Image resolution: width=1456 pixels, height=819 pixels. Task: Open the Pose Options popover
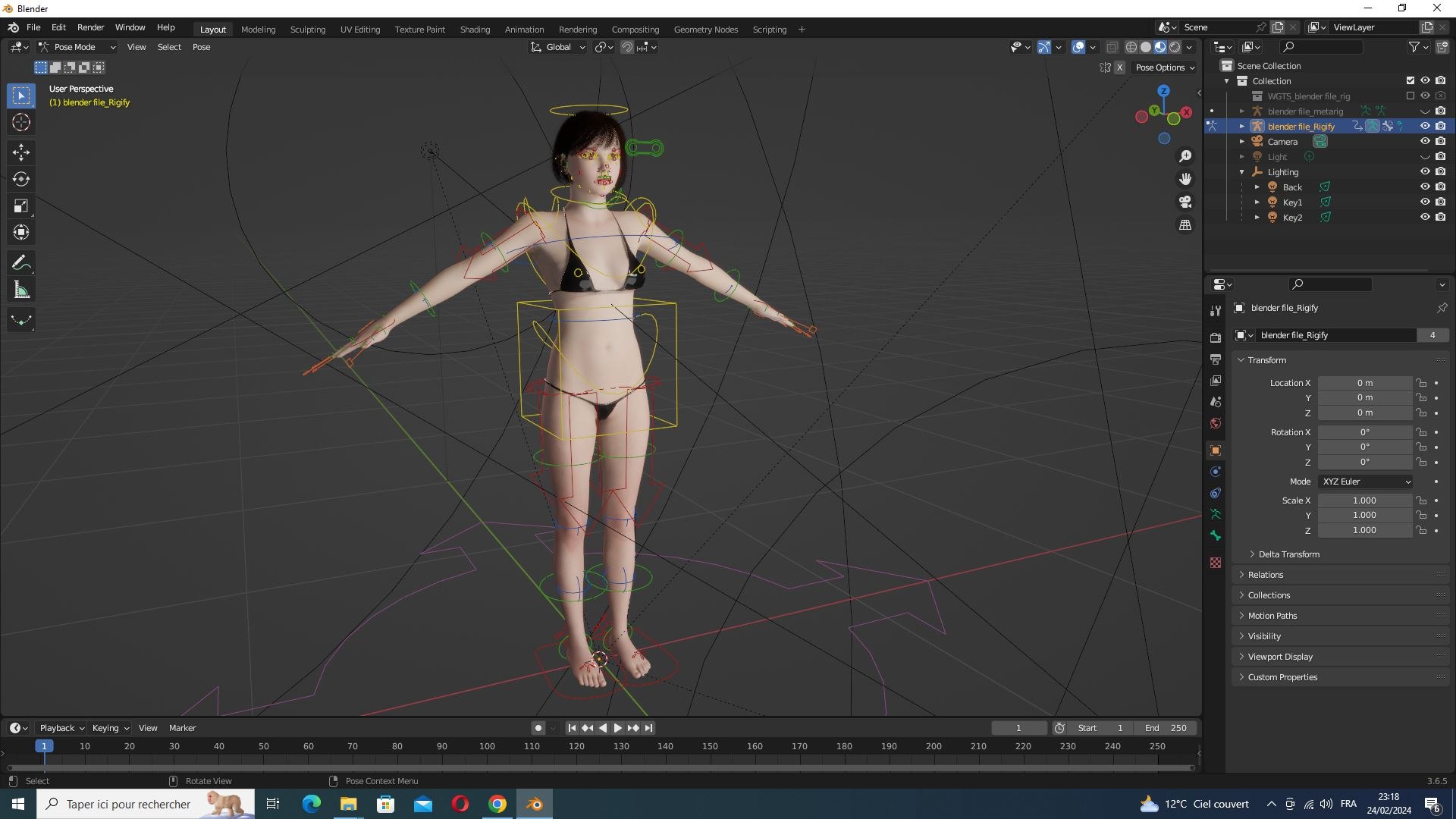pos(1165,67)
